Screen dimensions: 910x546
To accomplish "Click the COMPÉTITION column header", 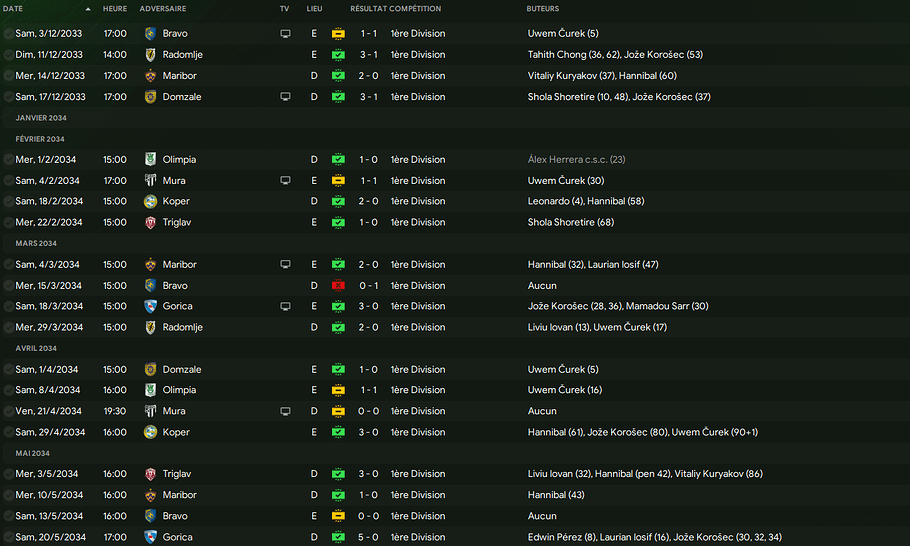I will (x=417, y=9).
